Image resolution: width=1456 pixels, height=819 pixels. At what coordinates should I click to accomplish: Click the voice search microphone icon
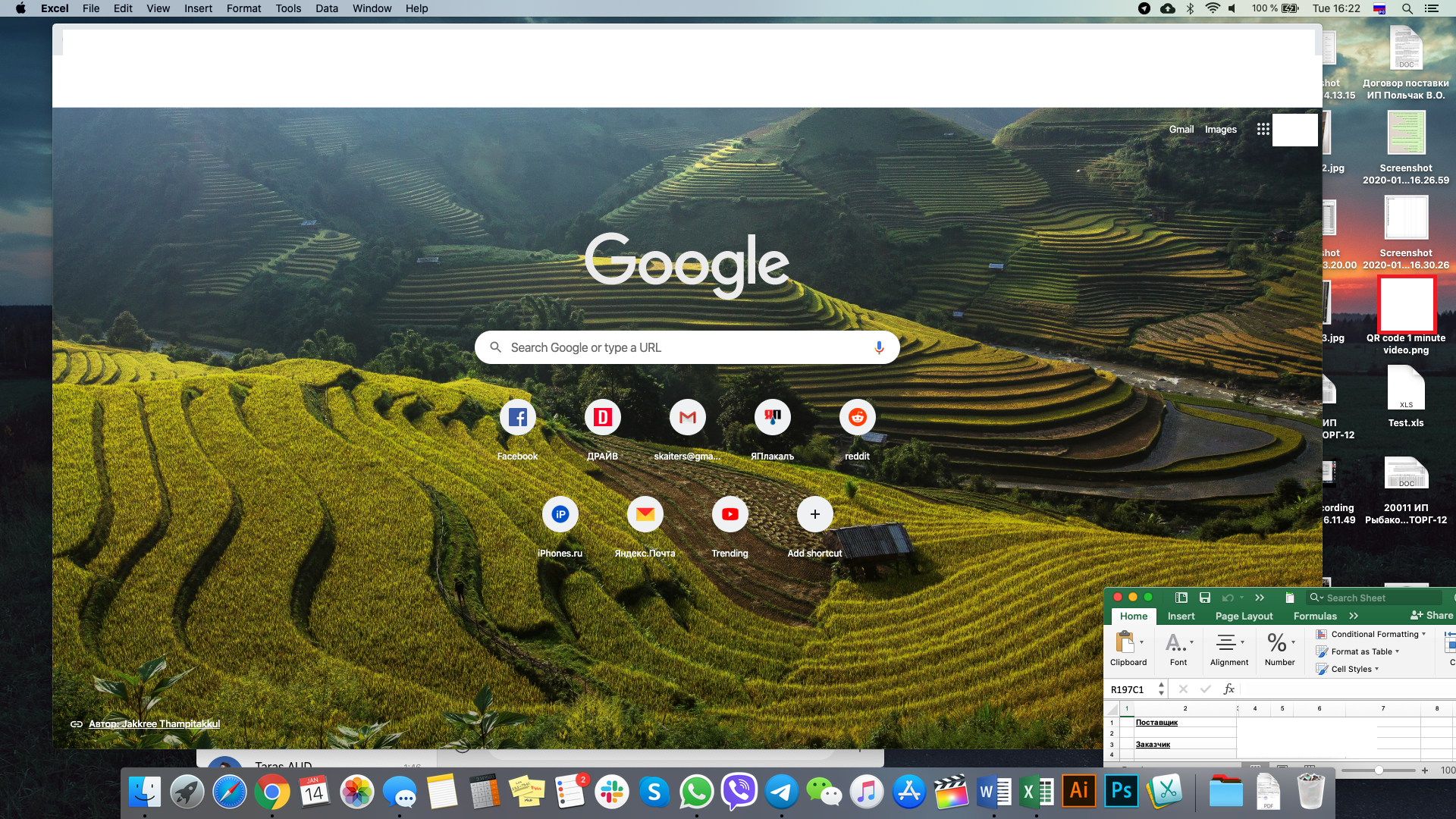pos(878,347)
